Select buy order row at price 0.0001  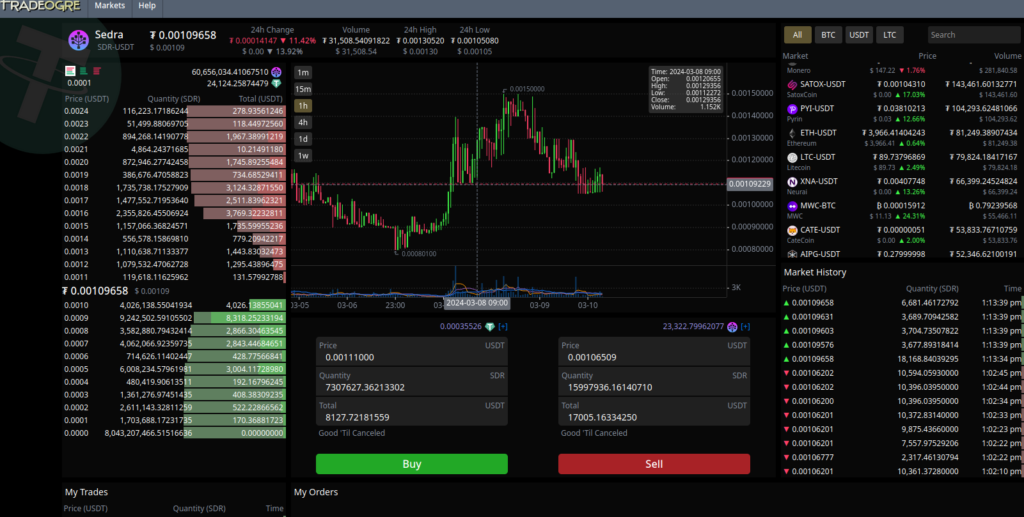point(174,420)
